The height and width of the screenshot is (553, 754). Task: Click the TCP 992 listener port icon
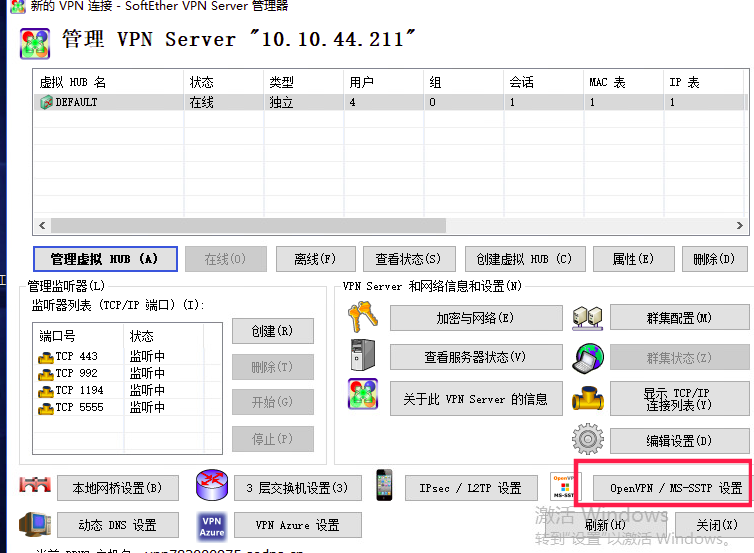46,374
